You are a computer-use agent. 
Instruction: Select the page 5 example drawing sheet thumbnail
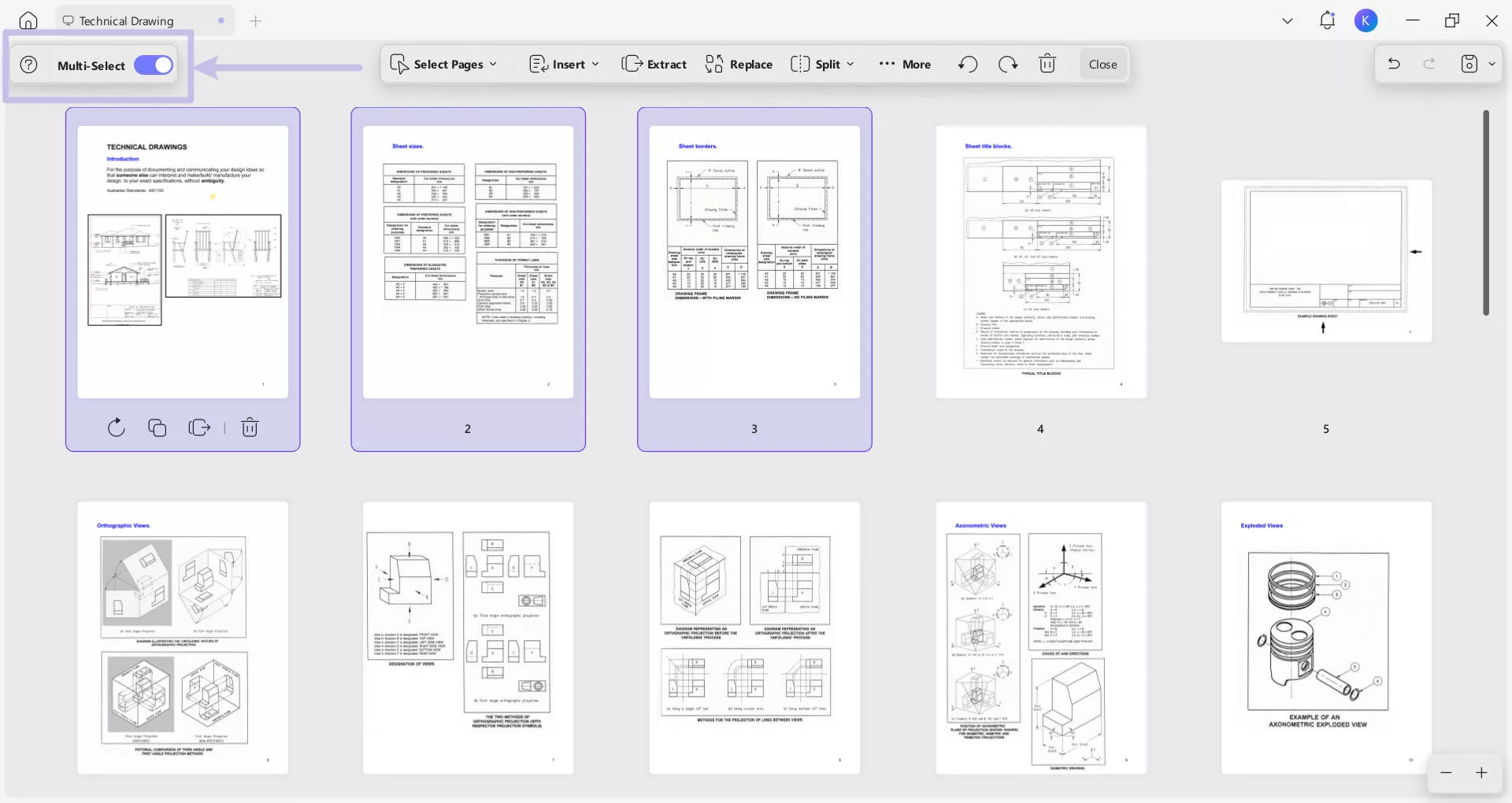tap(1326, 261)
